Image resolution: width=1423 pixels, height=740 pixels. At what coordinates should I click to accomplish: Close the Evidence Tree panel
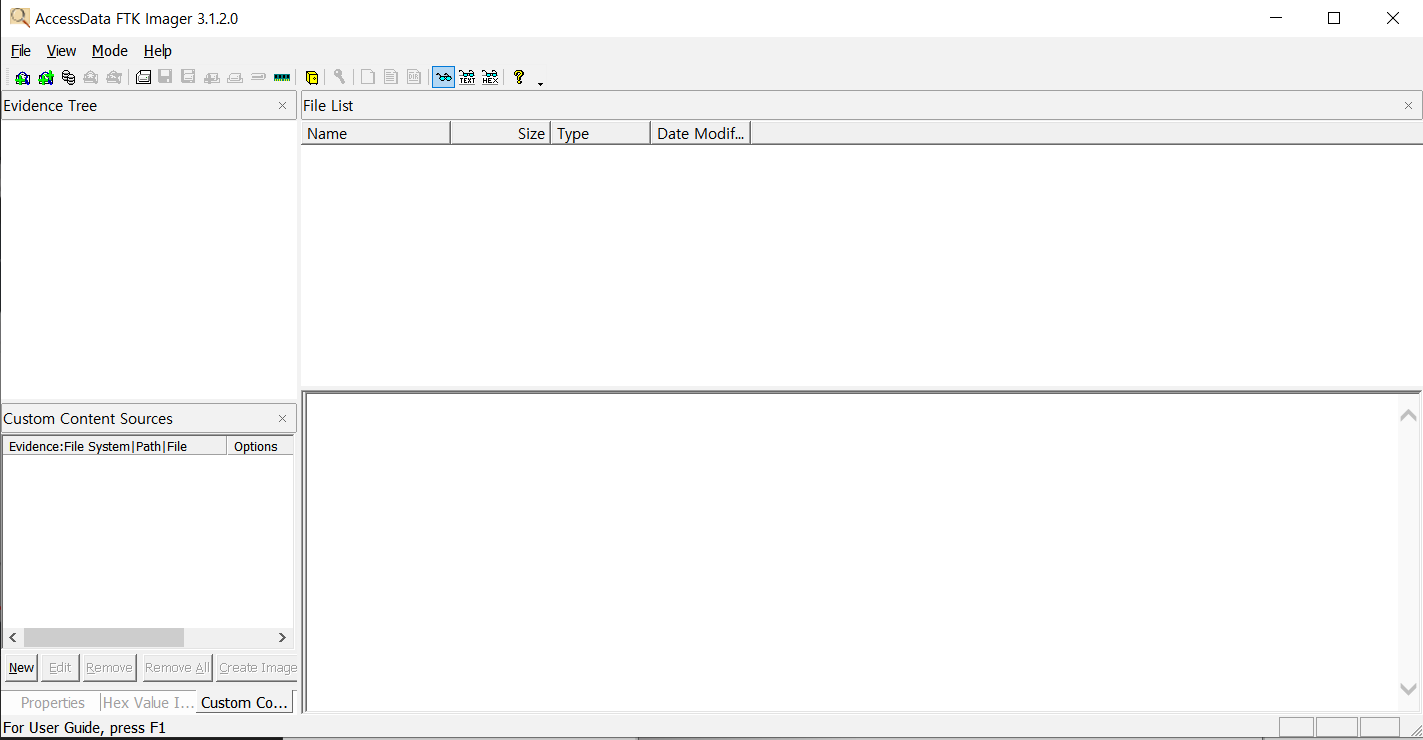point(282,105)
